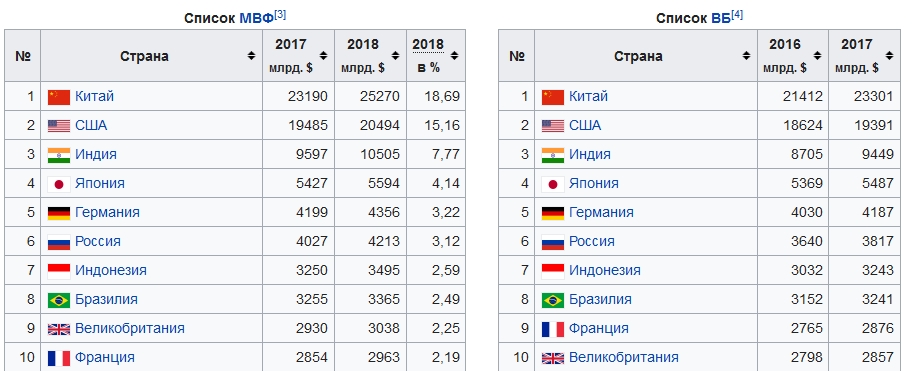Open Россия link in IMF table

click(98, 241)
